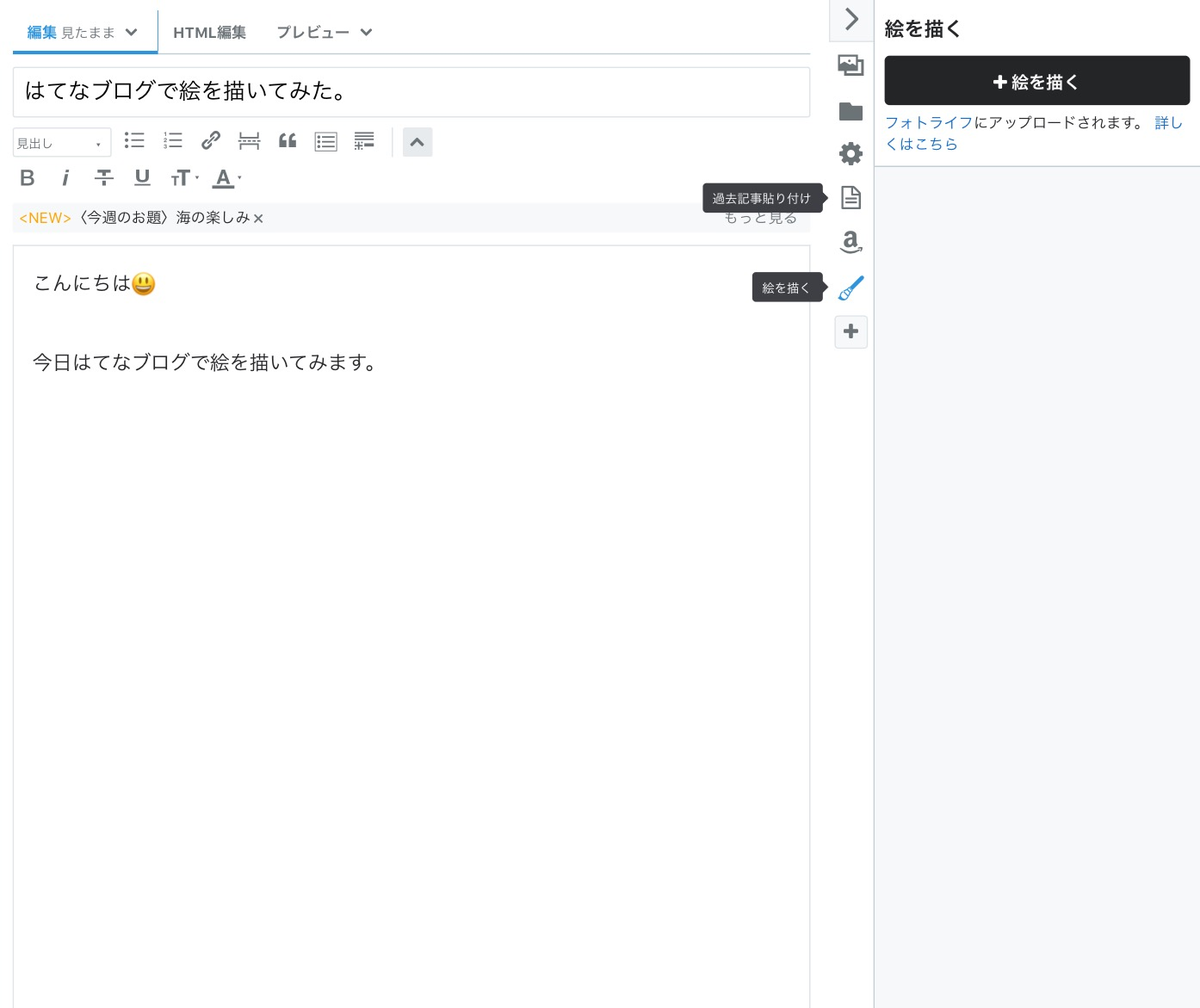Screen dimensions: 1200x1008
Task: Insert a bulleted list
Action: tap(134, 141)
